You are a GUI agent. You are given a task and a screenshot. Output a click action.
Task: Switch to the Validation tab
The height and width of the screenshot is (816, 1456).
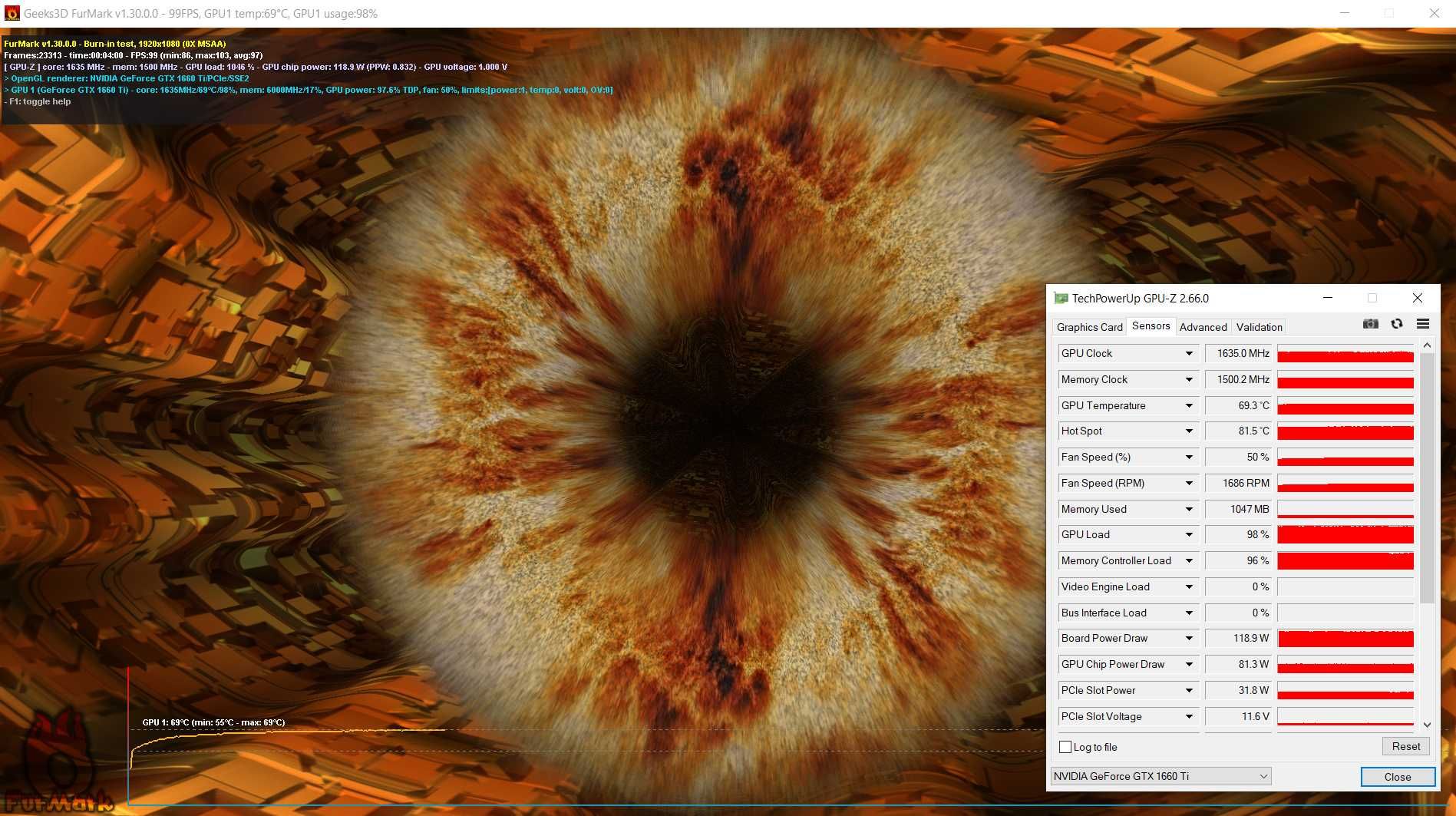[x=1259, y=327]
